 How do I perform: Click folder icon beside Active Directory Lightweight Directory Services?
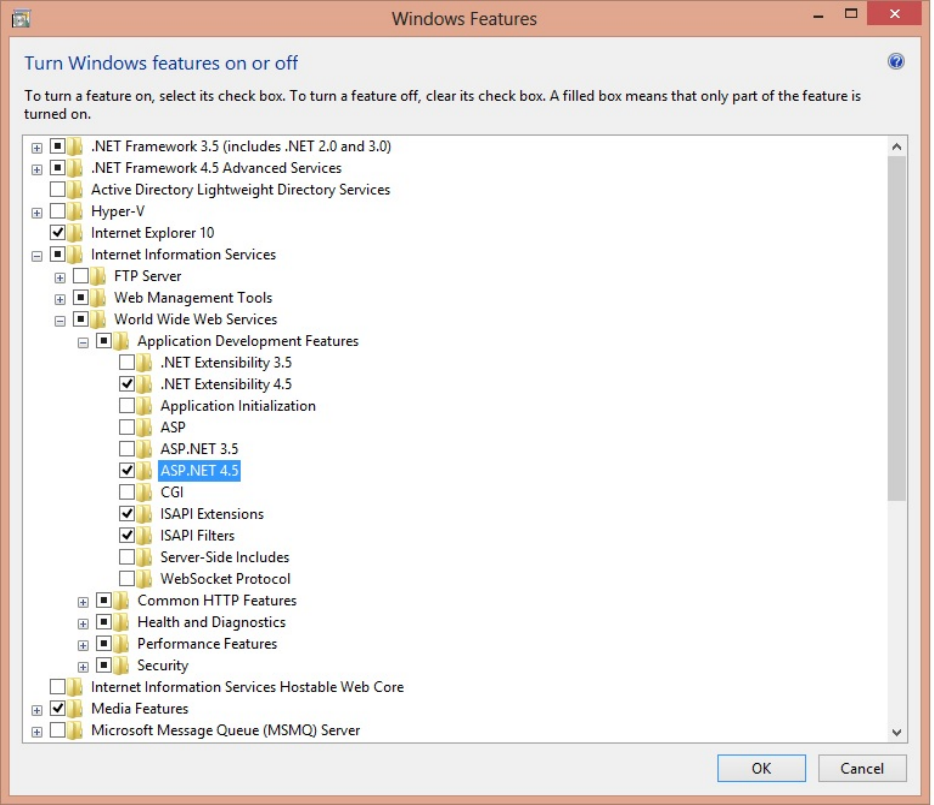[75, 189]
